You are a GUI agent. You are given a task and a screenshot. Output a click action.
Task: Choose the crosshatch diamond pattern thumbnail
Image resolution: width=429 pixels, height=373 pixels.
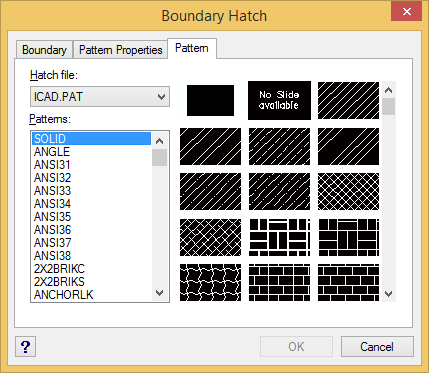coord(348,191)
